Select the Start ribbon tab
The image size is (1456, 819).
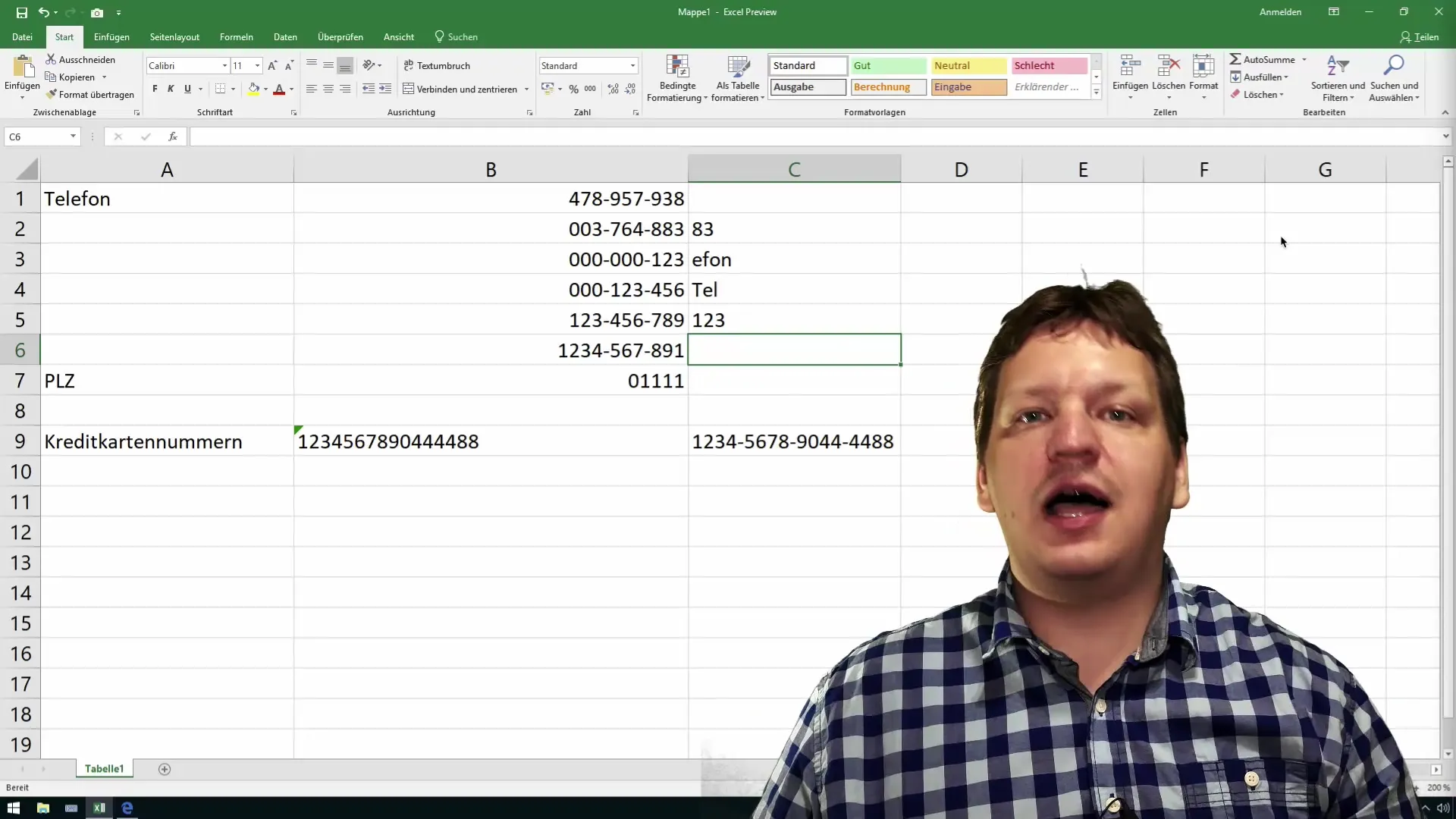click(x=63, y=37)
